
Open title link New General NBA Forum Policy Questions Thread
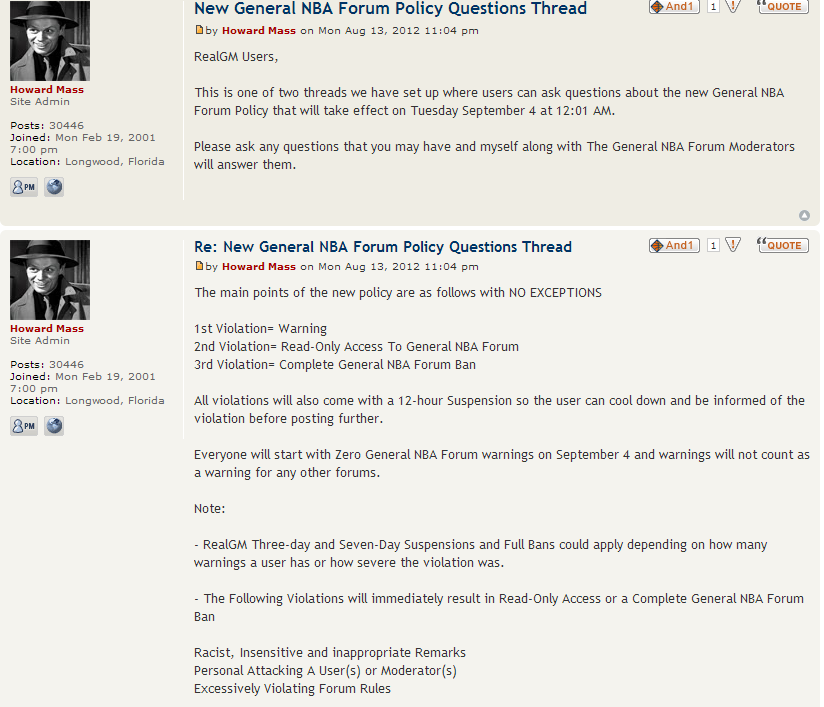pos(390,8)
